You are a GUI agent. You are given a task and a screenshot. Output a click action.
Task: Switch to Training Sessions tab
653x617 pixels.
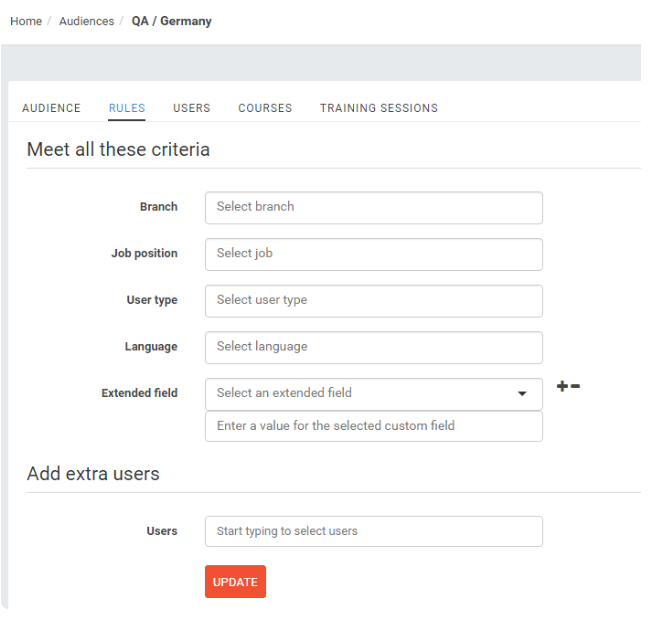pos(379,108)
